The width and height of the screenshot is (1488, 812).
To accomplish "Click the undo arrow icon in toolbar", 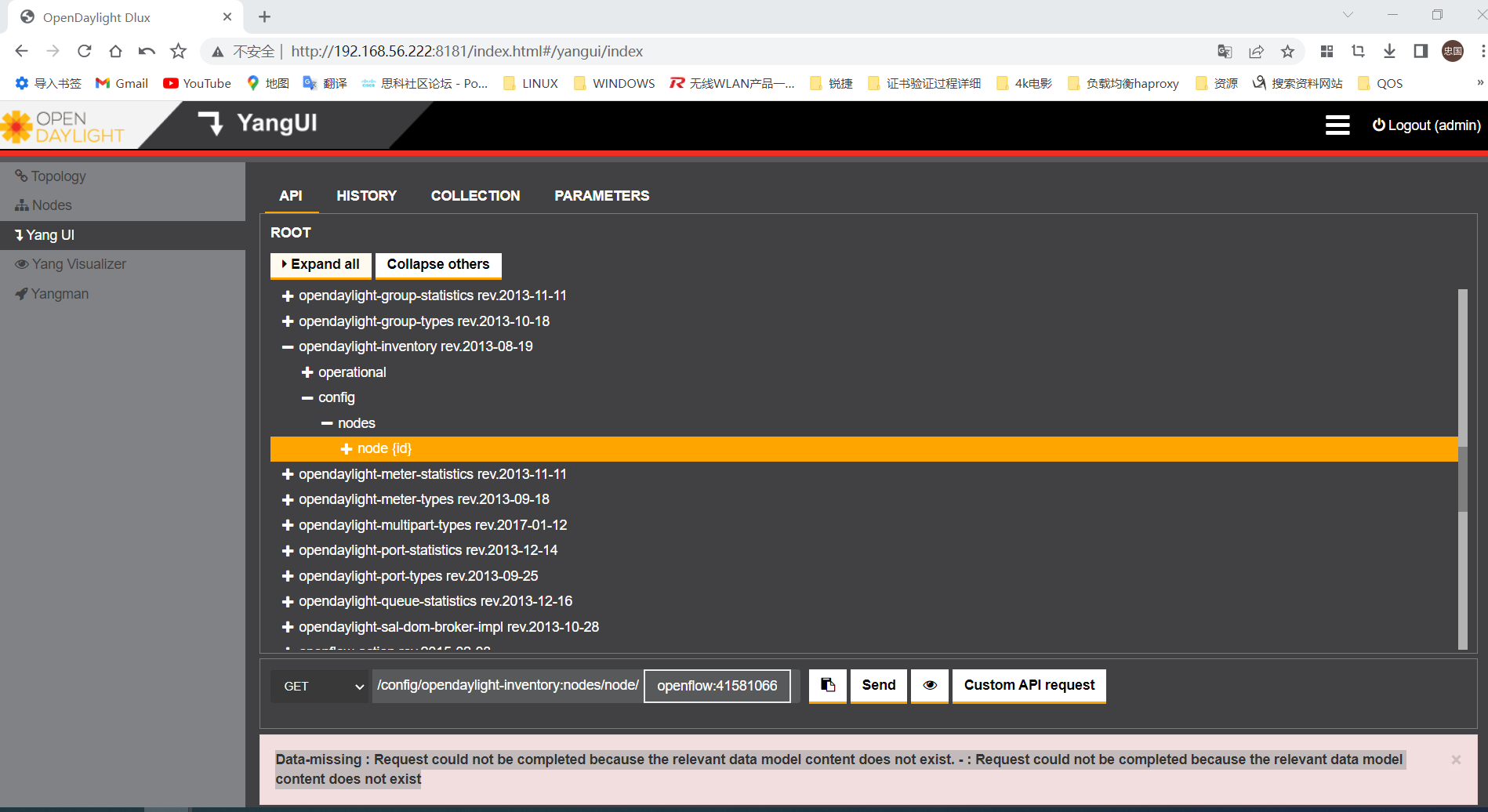I will (147, 51).
